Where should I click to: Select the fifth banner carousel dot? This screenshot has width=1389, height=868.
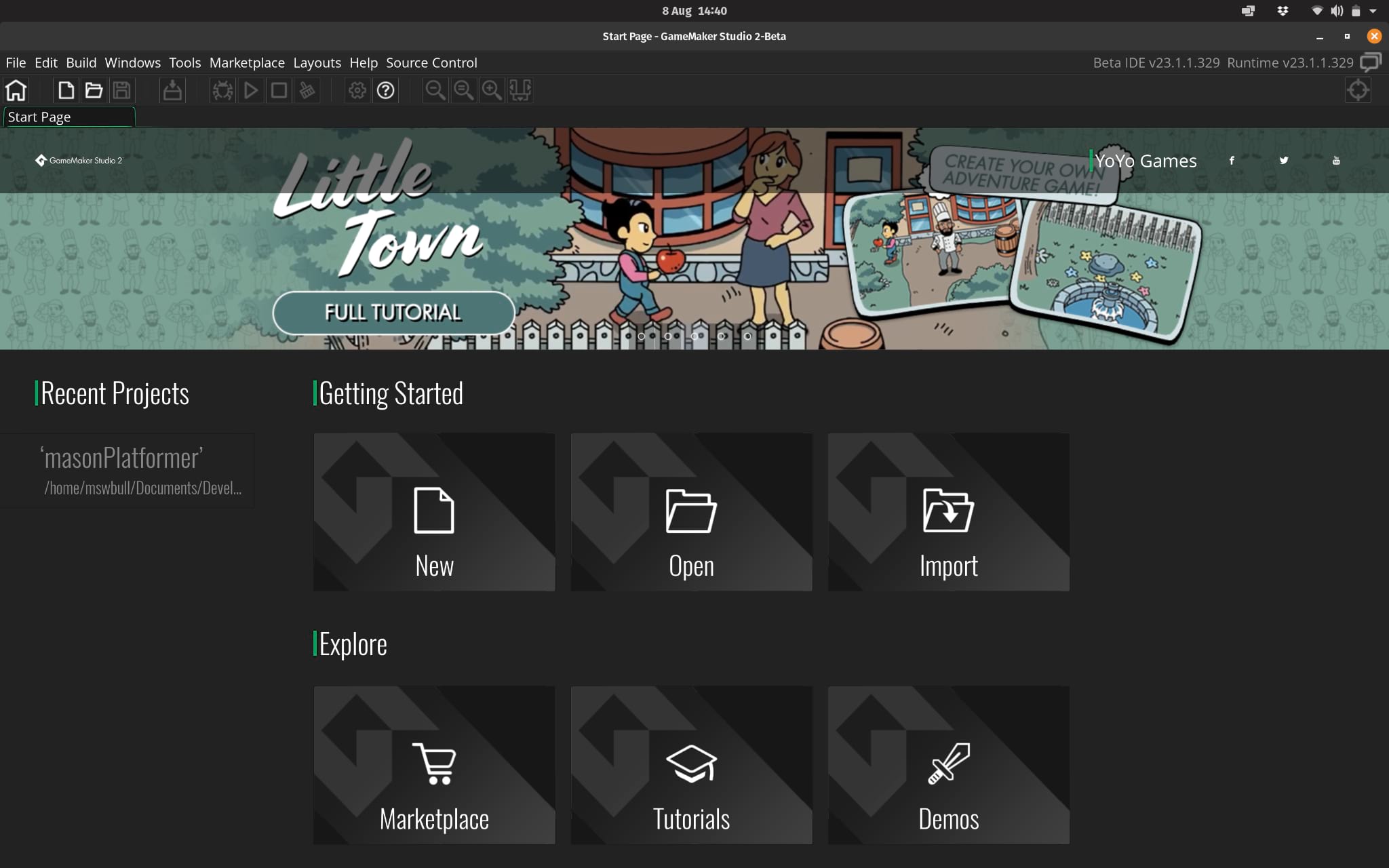pyautogui.click(x=747, y=336)
